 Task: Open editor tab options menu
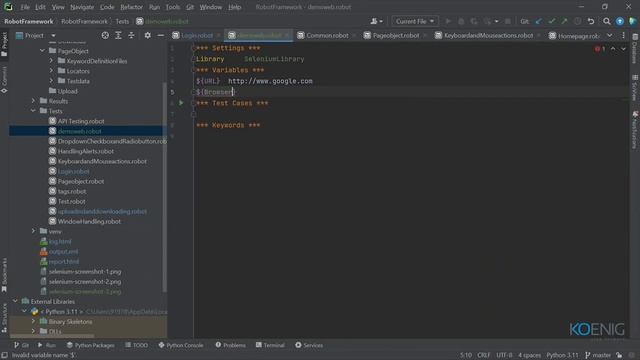pos(623,36)
